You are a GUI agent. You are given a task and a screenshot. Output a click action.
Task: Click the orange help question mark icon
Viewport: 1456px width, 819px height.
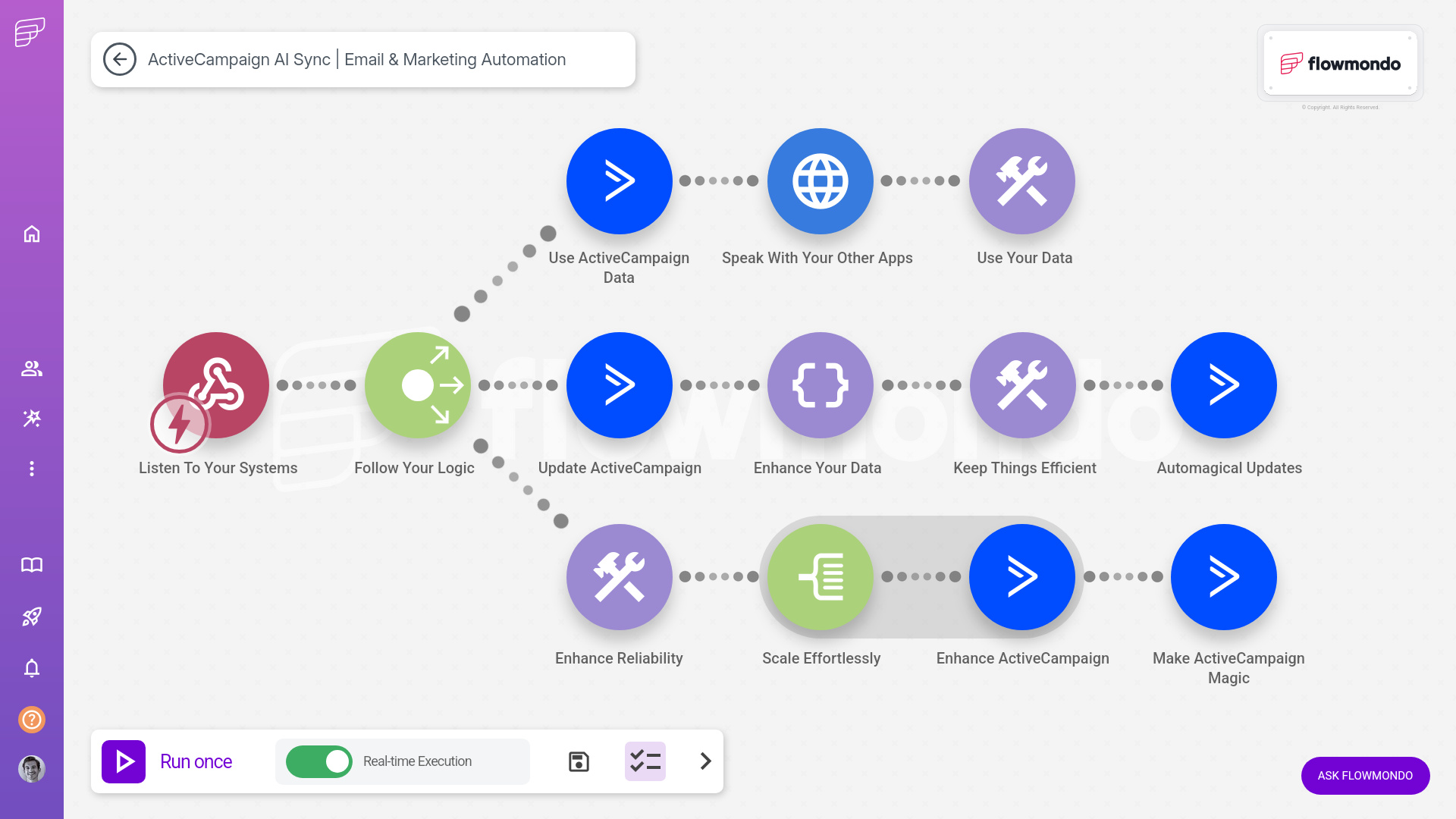click(x=32, y=719)
